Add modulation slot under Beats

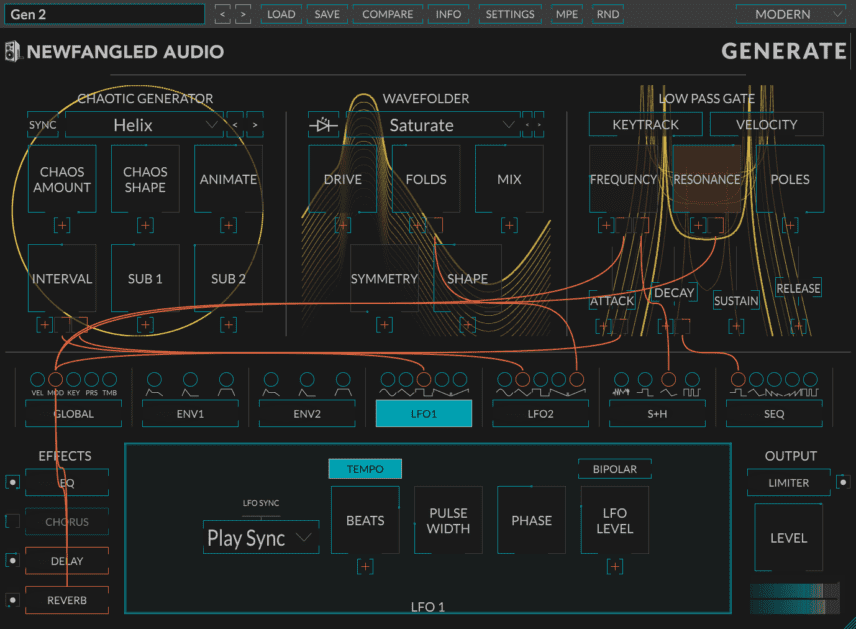click(365, 567)
